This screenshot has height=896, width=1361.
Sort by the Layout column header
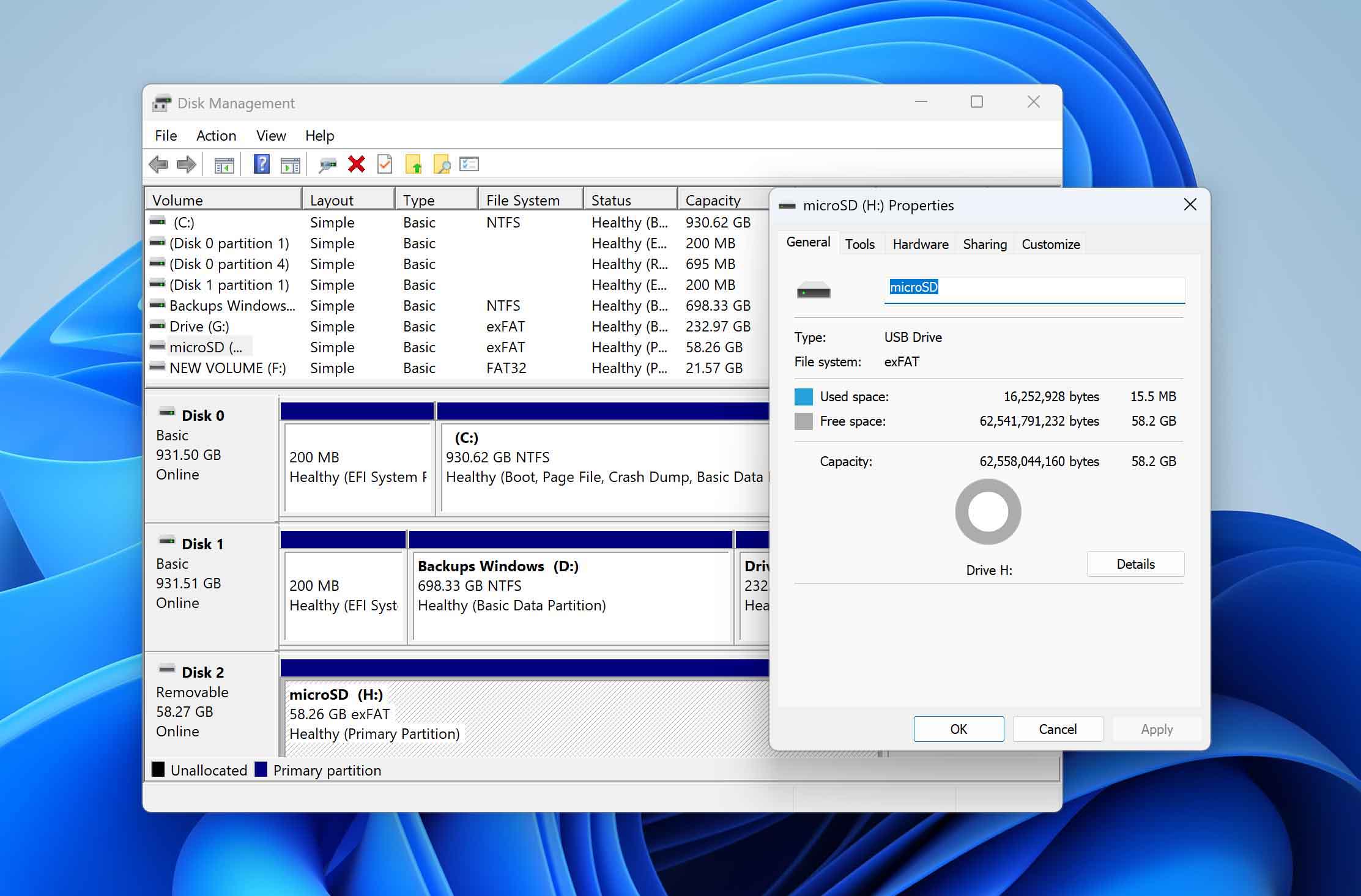pyautogui.click(x=349, y=200)
